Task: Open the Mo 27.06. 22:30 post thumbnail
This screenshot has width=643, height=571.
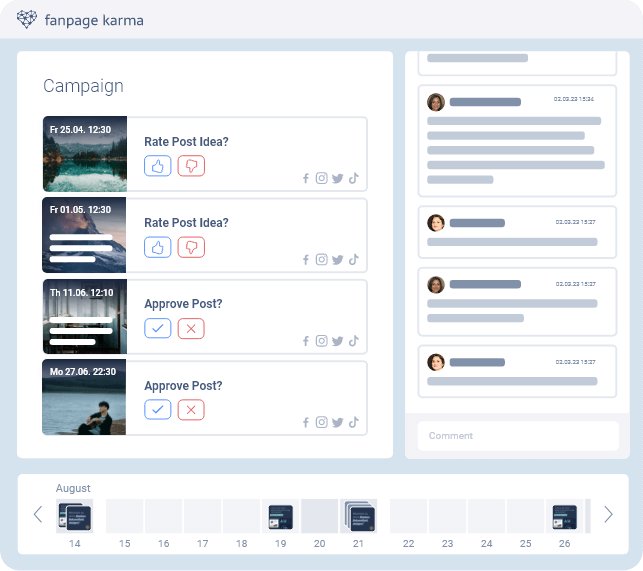Action: point(85,397)
